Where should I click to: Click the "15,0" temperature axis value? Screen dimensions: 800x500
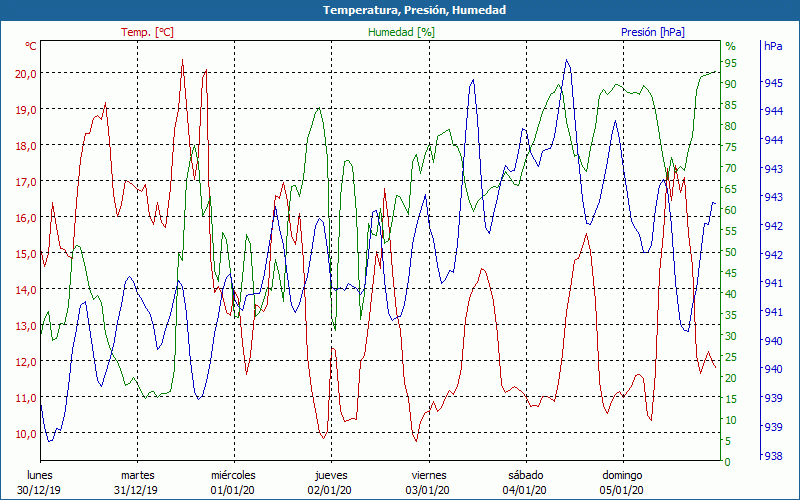pyautogui.click(x=27, y=254)
